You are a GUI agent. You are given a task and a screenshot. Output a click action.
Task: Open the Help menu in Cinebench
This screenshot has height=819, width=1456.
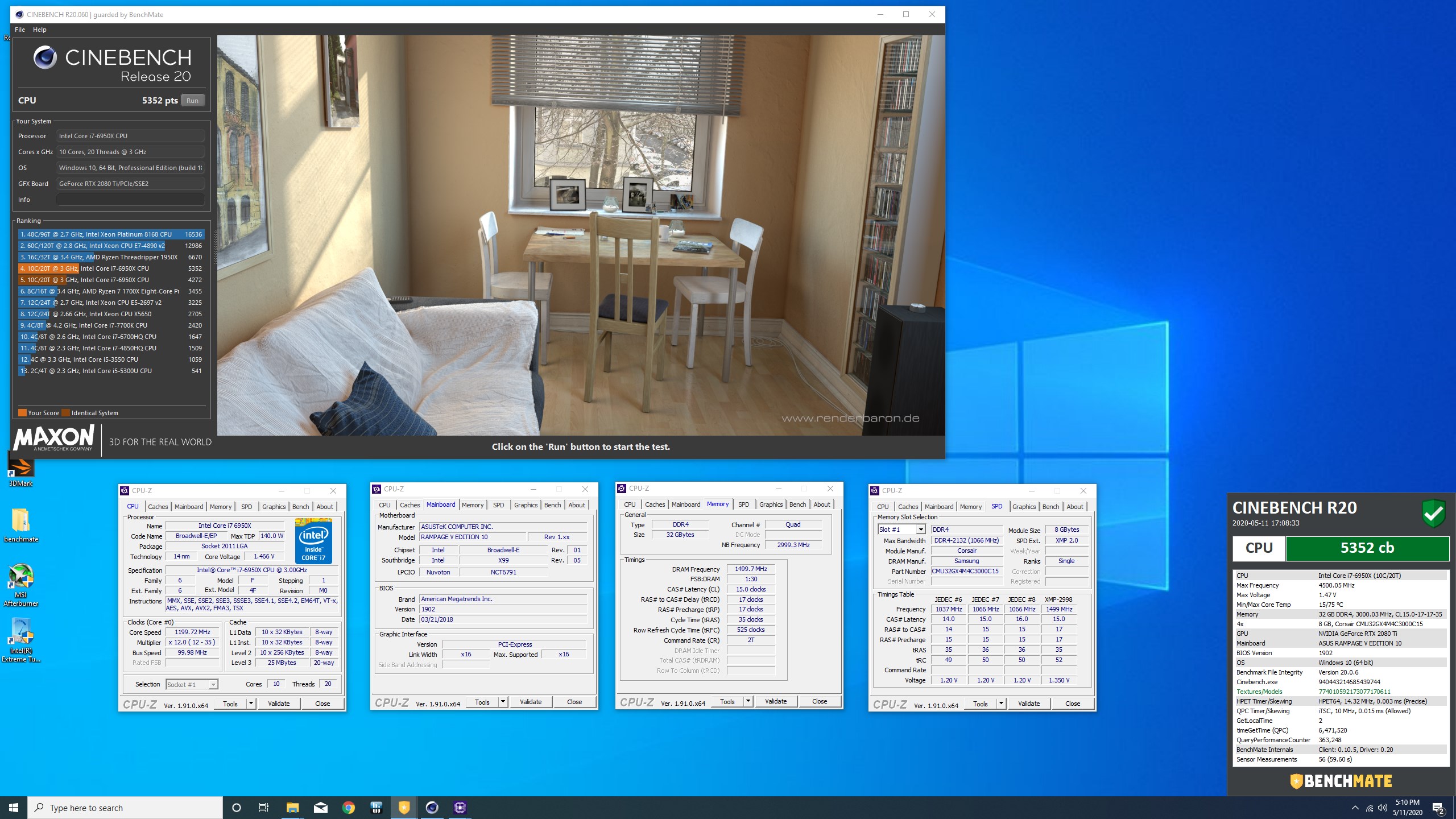point(40,30)
